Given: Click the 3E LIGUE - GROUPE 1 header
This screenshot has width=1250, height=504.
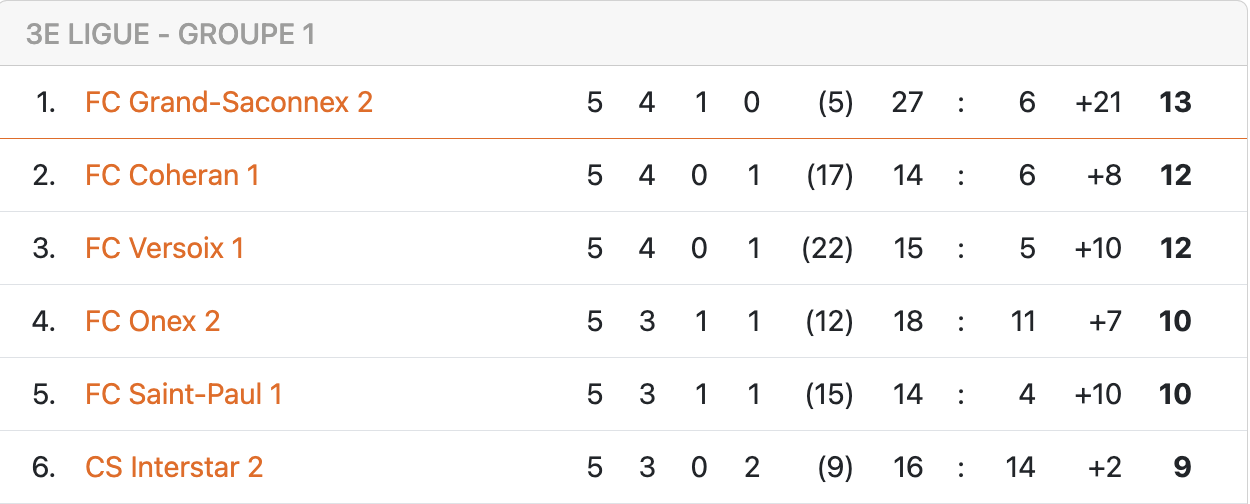Looking at the screenshot, I should 171,35.
